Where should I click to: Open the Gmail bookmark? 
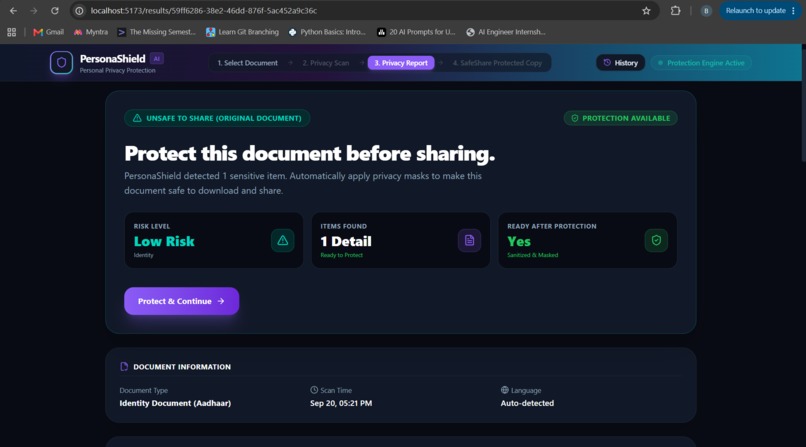48,32
